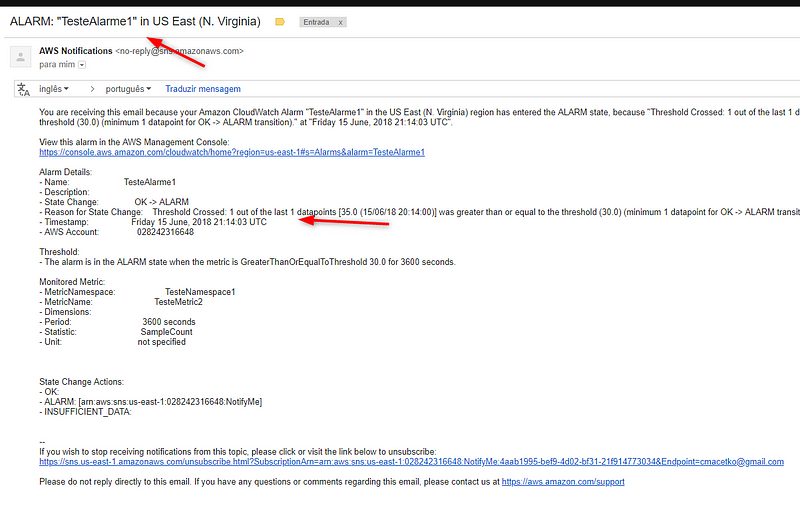
Task: Click the threshold line mentioning GreaterThanOrEqualToThreshold
Action: tap(247, 262)
